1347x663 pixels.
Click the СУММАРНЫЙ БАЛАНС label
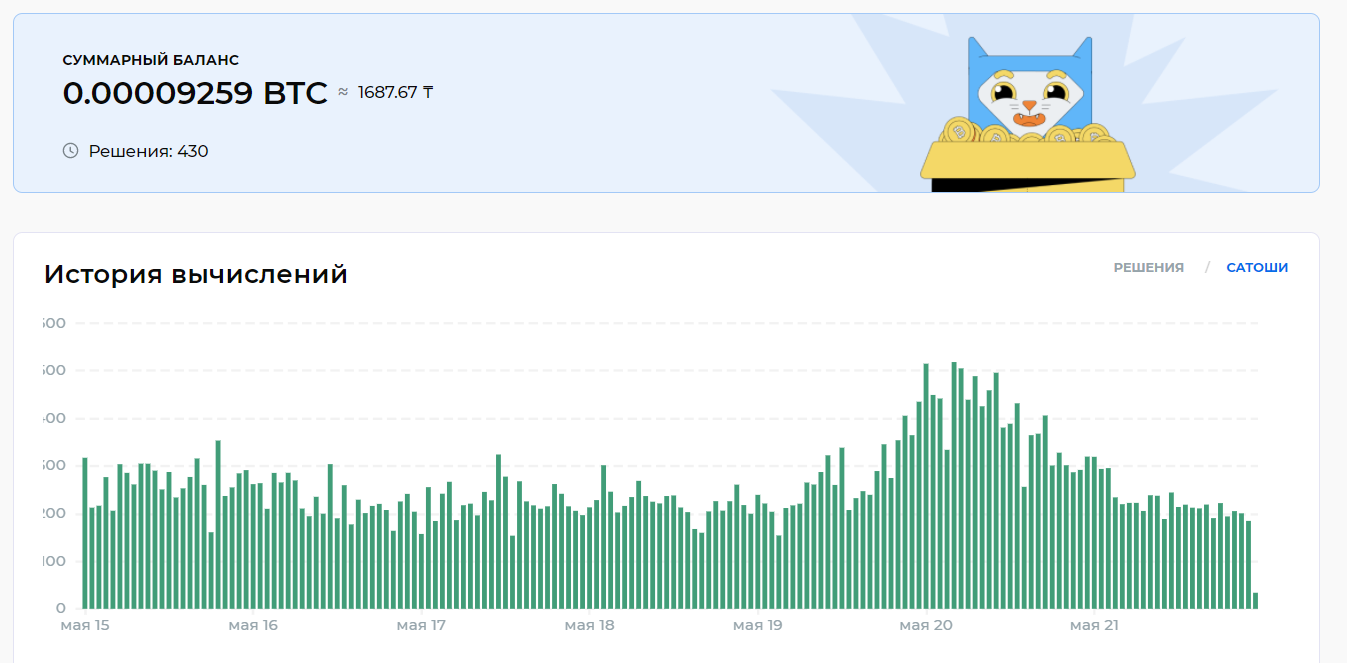coord(151,60)
